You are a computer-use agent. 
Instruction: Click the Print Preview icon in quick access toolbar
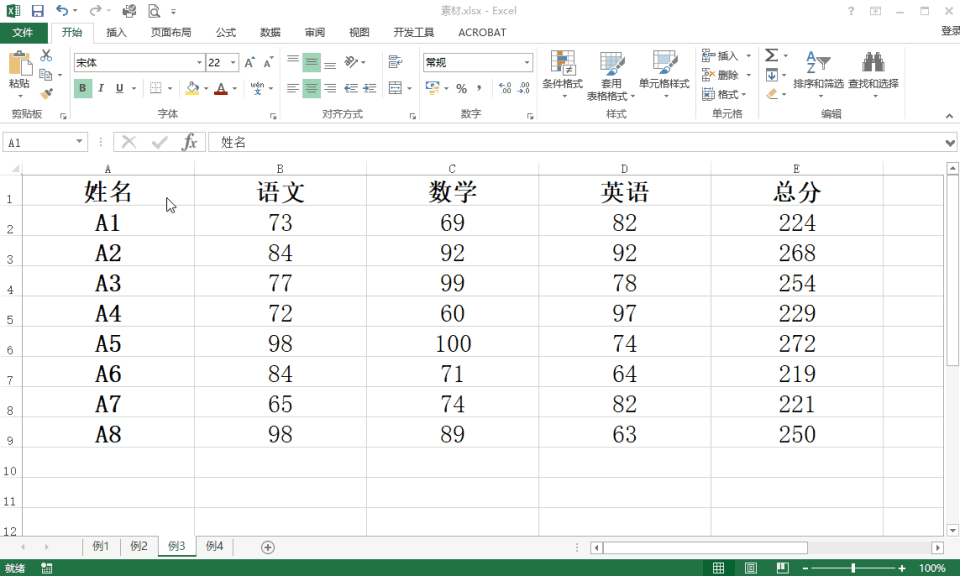[154, 11]
